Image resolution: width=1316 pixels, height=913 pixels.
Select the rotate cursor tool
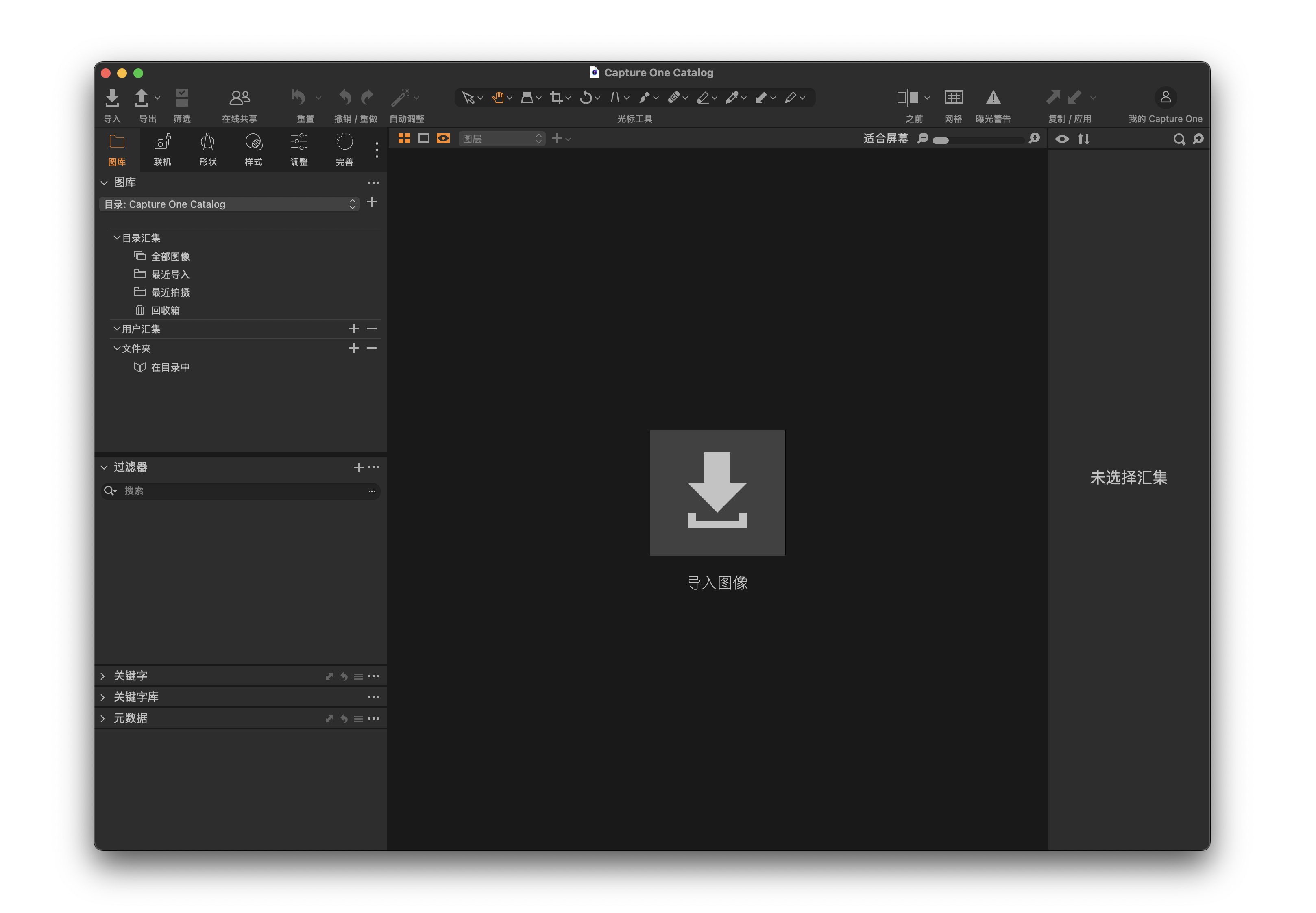point(585,98)
